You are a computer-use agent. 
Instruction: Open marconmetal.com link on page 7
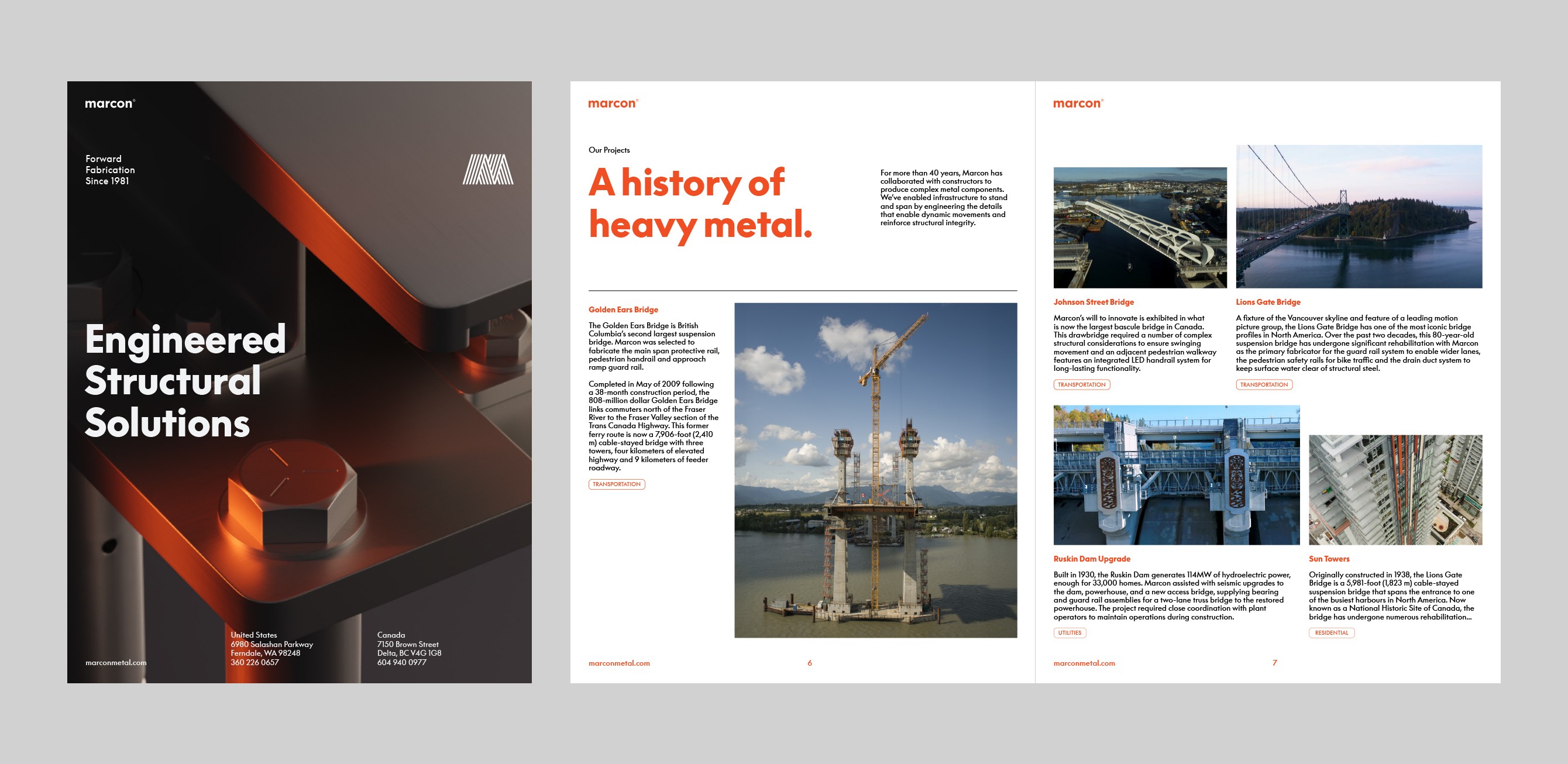point(1084,663)
